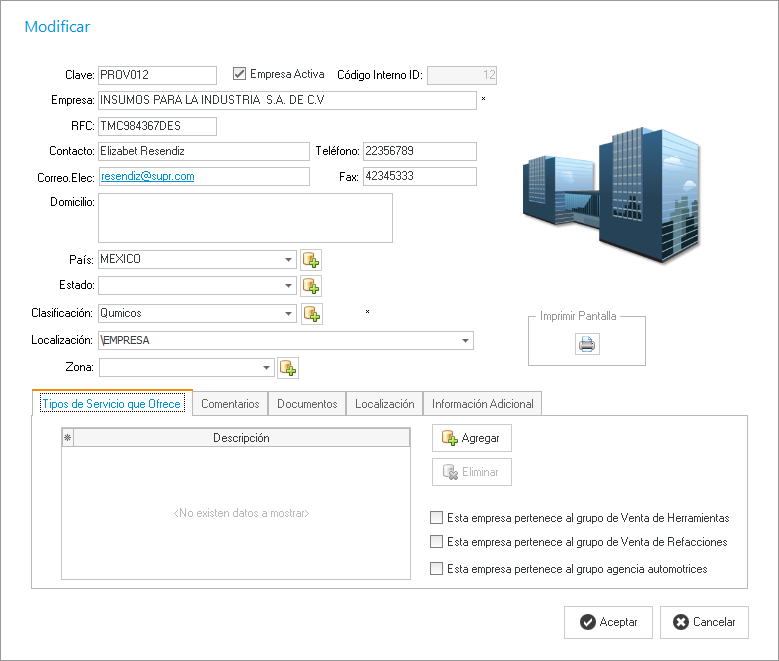Click the add-new icon next to Zona
The height and width of the screenshot is (661, 779).
point(288,368)
